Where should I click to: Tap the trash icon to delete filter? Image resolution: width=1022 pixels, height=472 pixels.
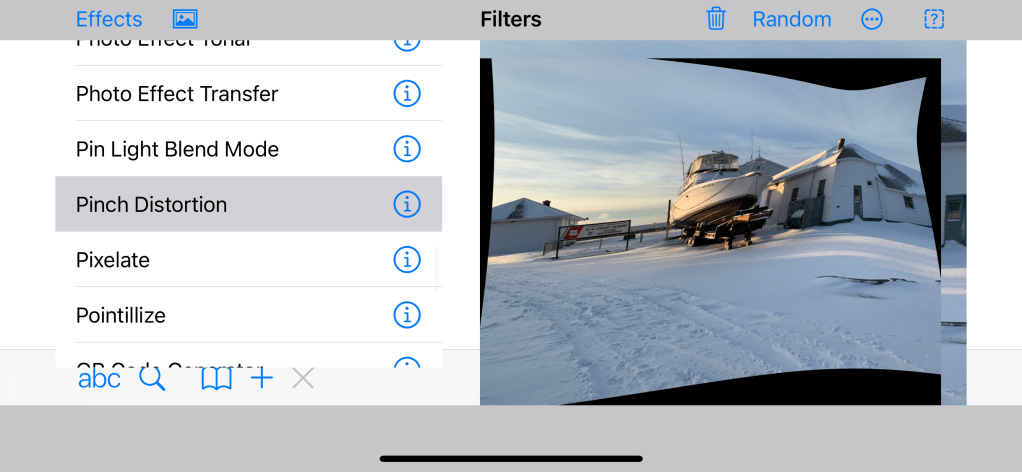coord(716,19)
